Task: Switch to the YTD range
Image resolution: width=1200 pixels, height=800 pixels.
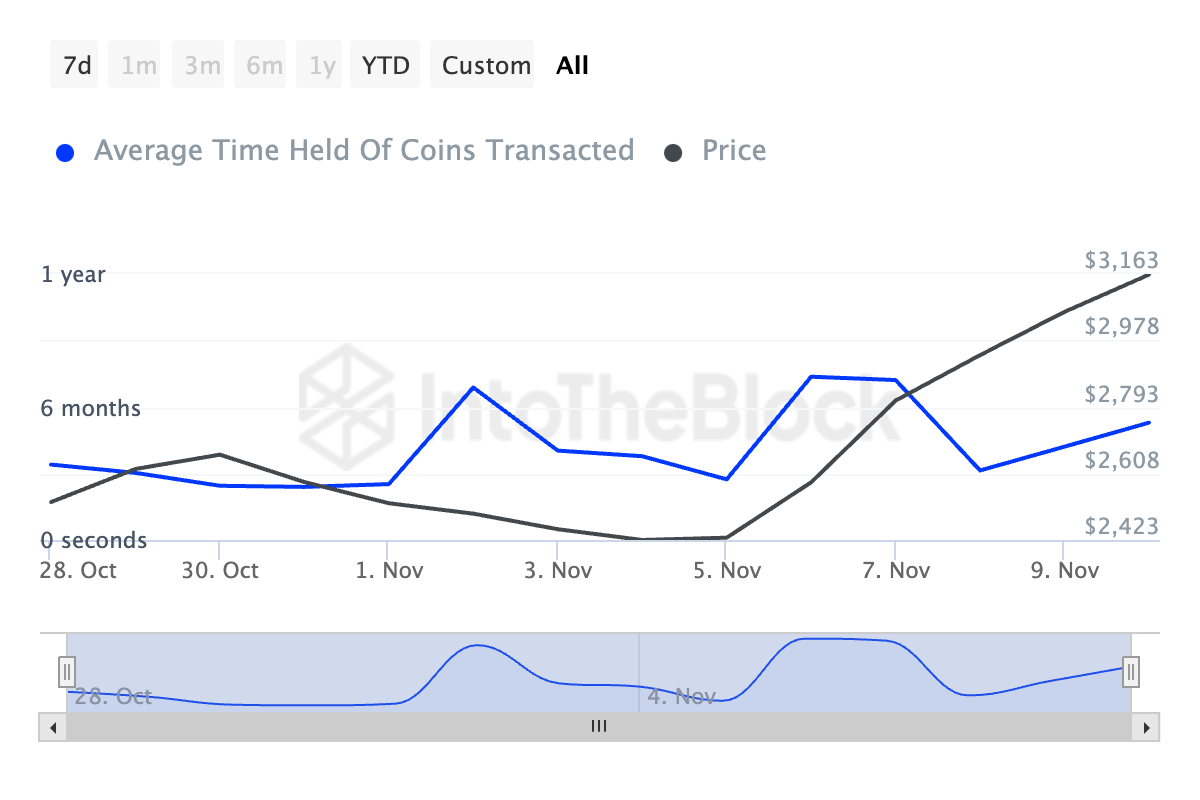Action: pyautogui.click(x=385, y=65)
